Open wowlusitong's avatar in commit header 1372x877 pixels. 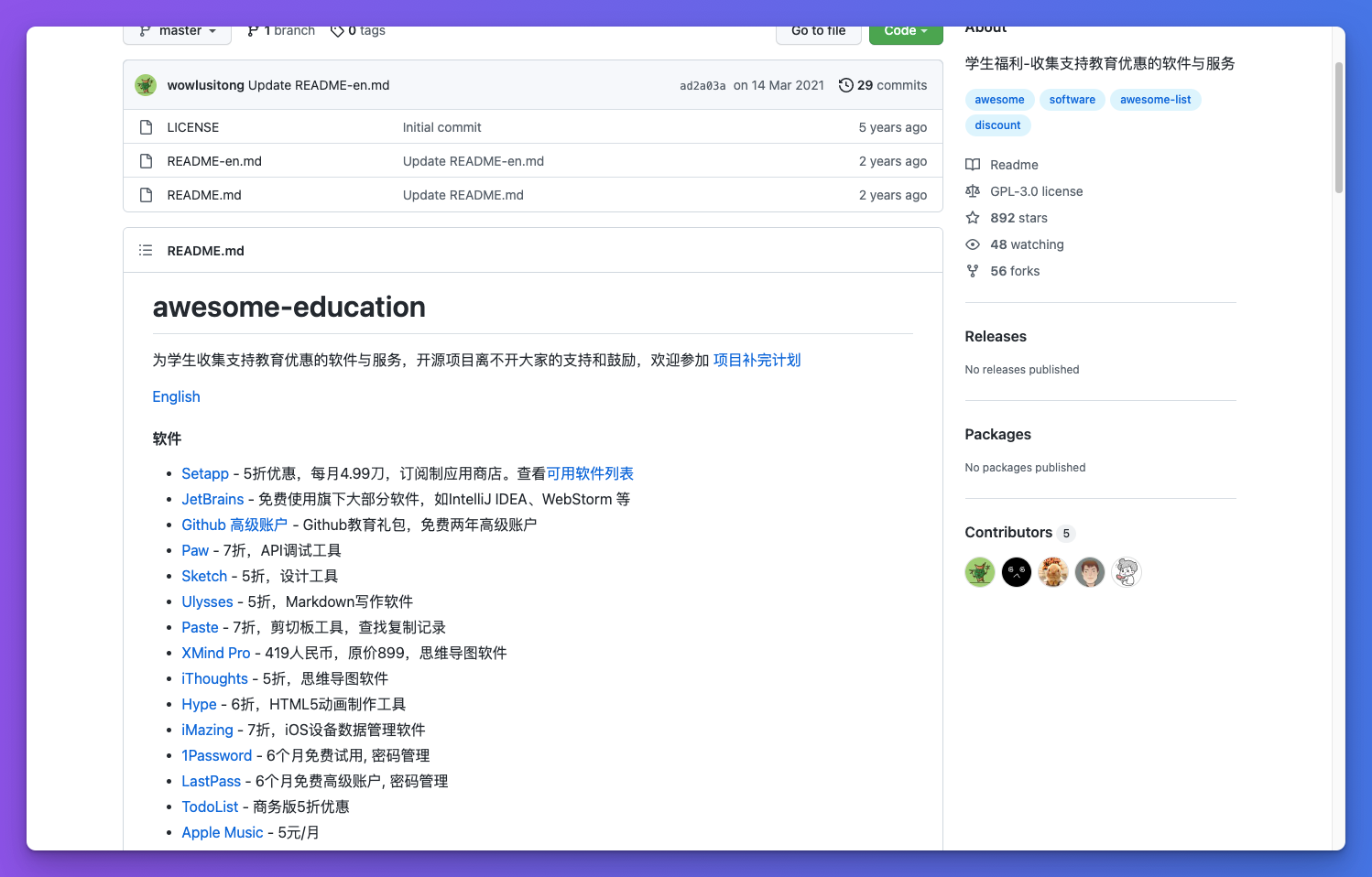point(146,85)
